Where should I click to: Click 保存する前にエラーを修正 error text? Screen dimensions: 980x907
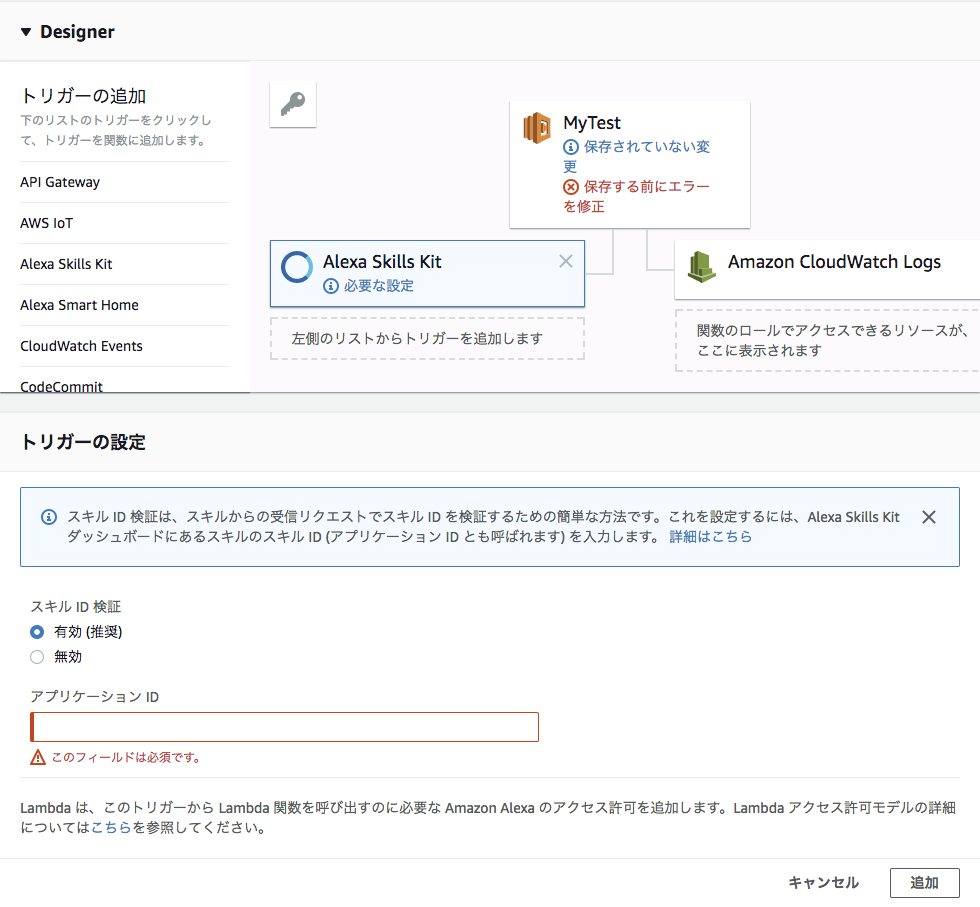637,196
